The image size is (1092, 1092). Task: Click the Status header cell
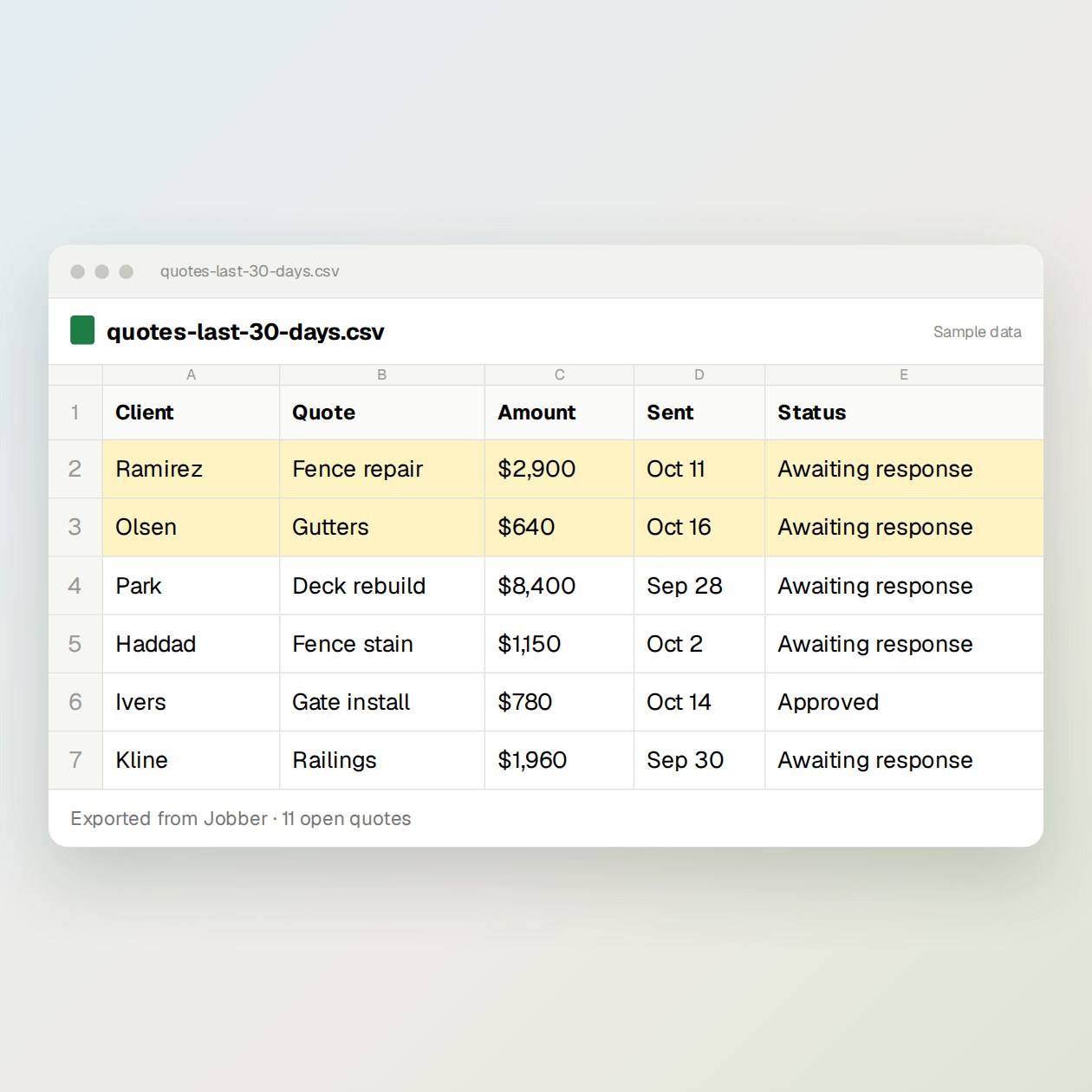904,413
